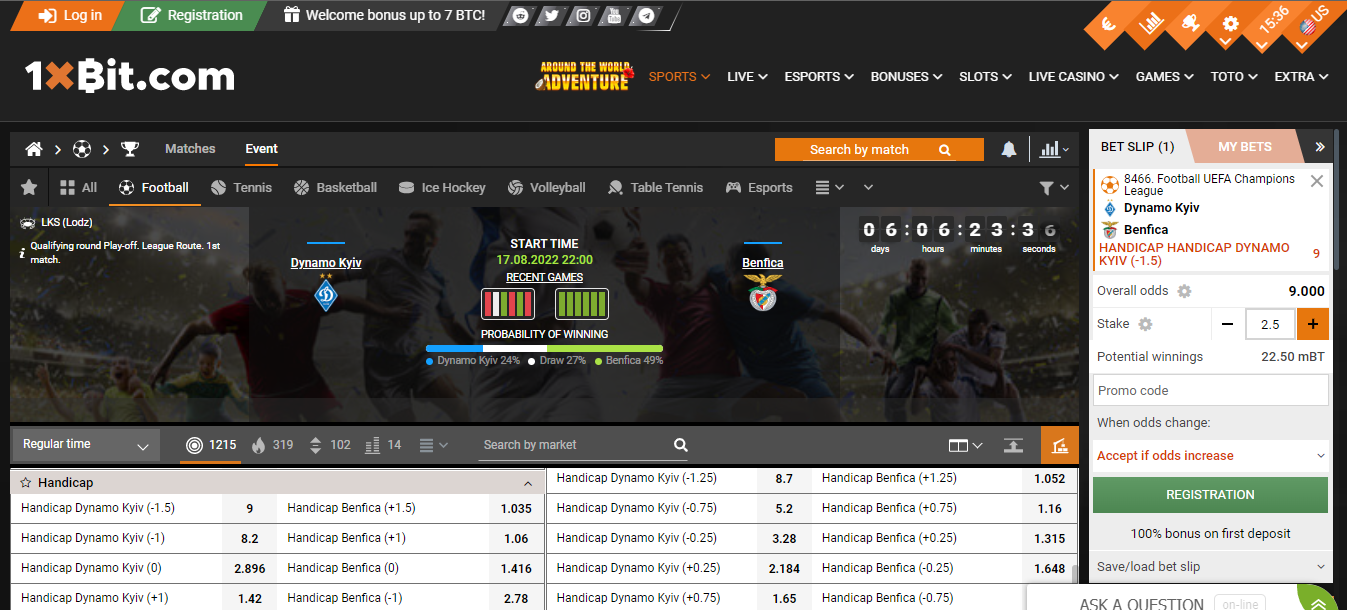Open the 'Accept if odds increase' dropdown
This screenshot has height=610, width=1347.
coord(1209,455)
